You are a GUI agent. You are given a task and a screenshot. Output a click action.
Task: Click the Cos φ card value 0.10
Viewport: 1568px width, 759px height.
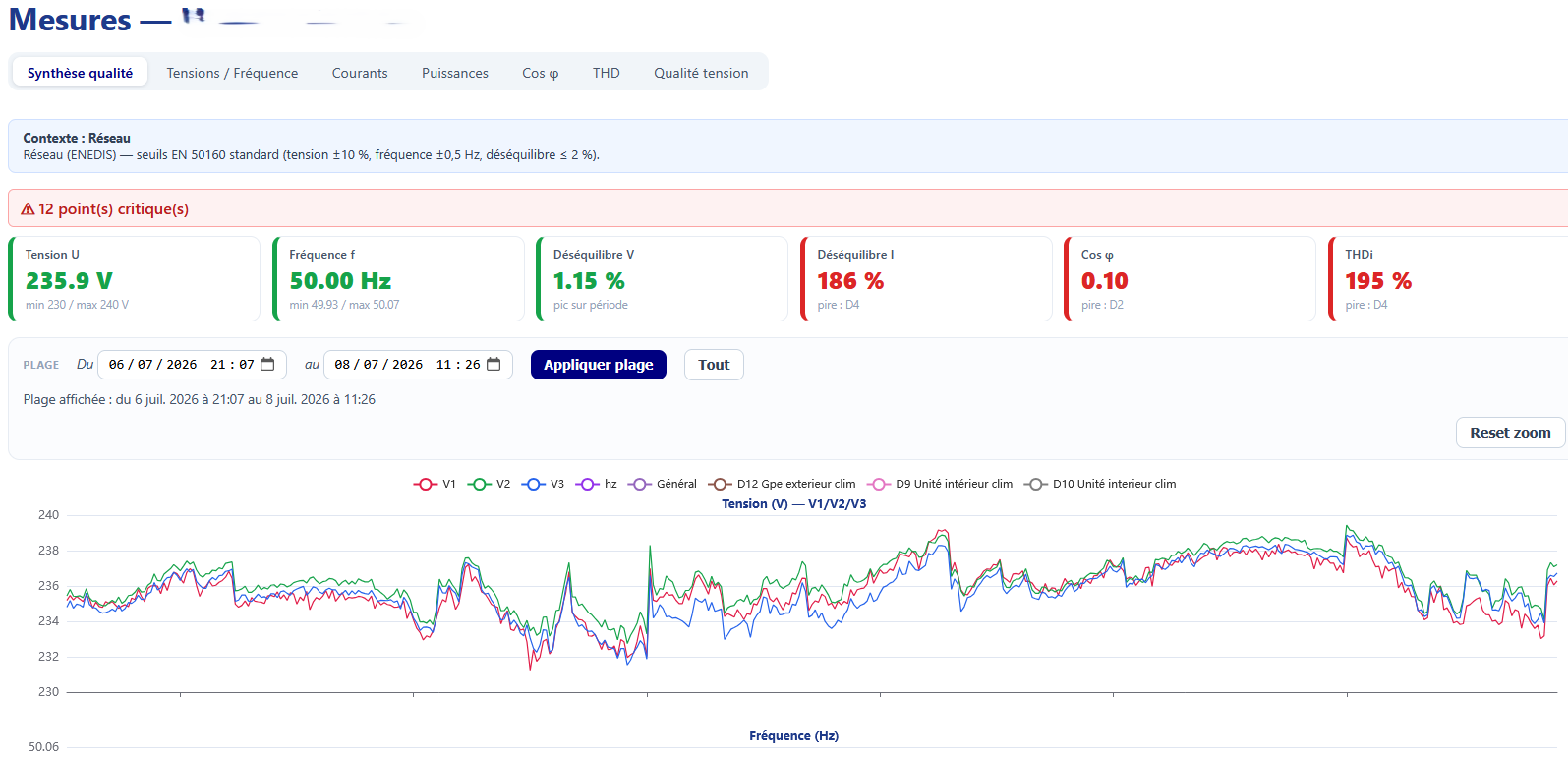(1105, 281)
